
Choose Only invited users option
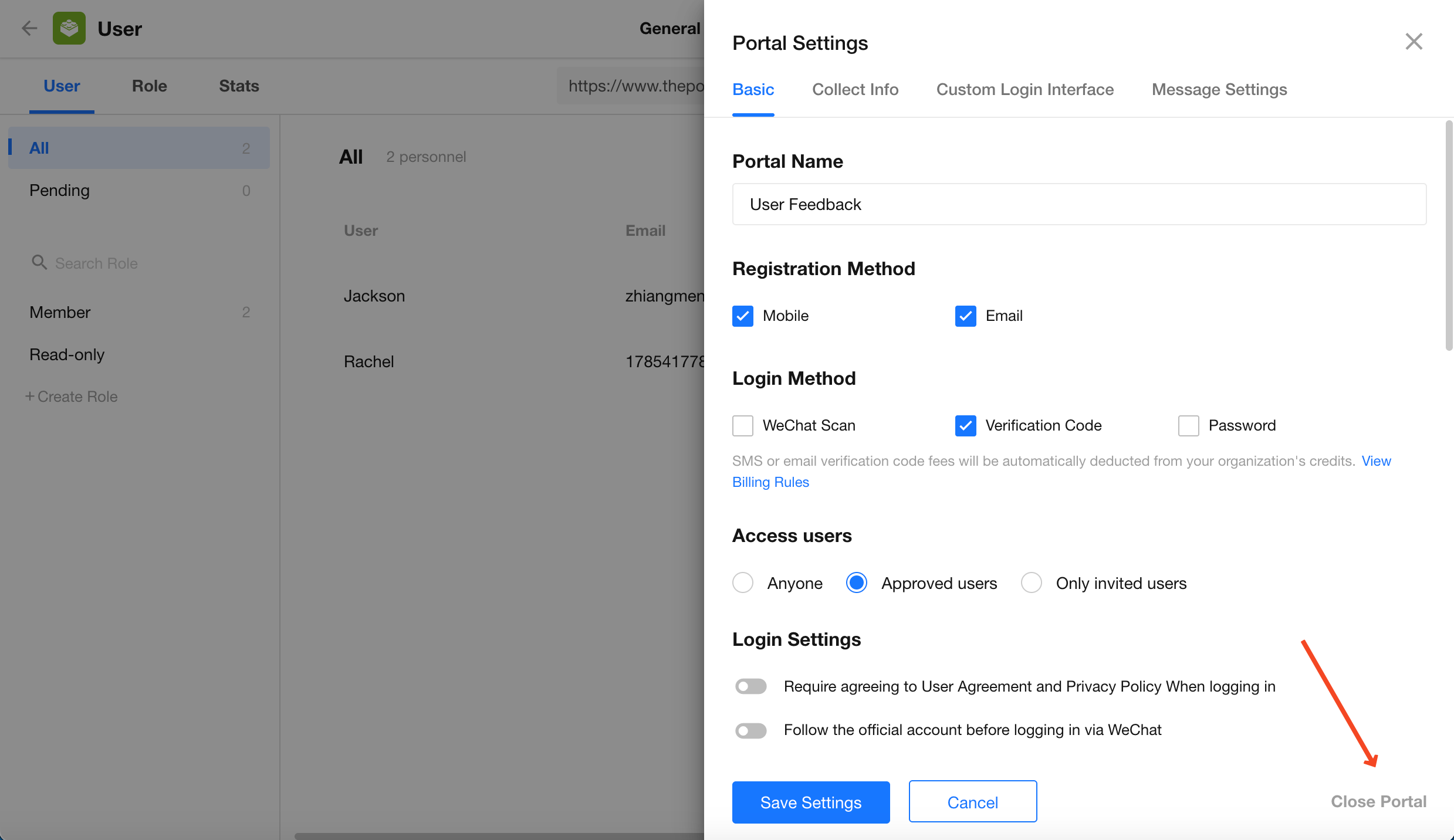1032,582
